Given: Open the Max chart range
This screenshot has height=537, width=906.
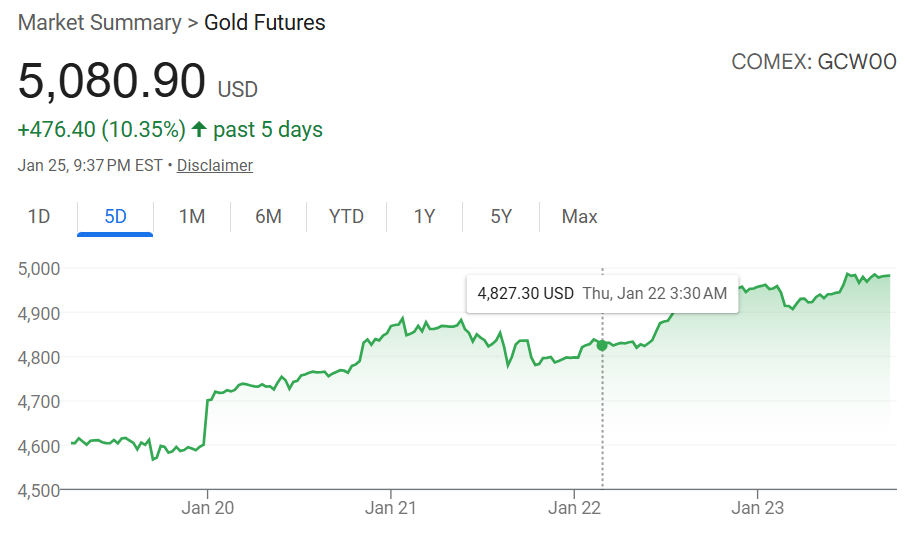Looking at the screenshot, I should tap(580, 216).
